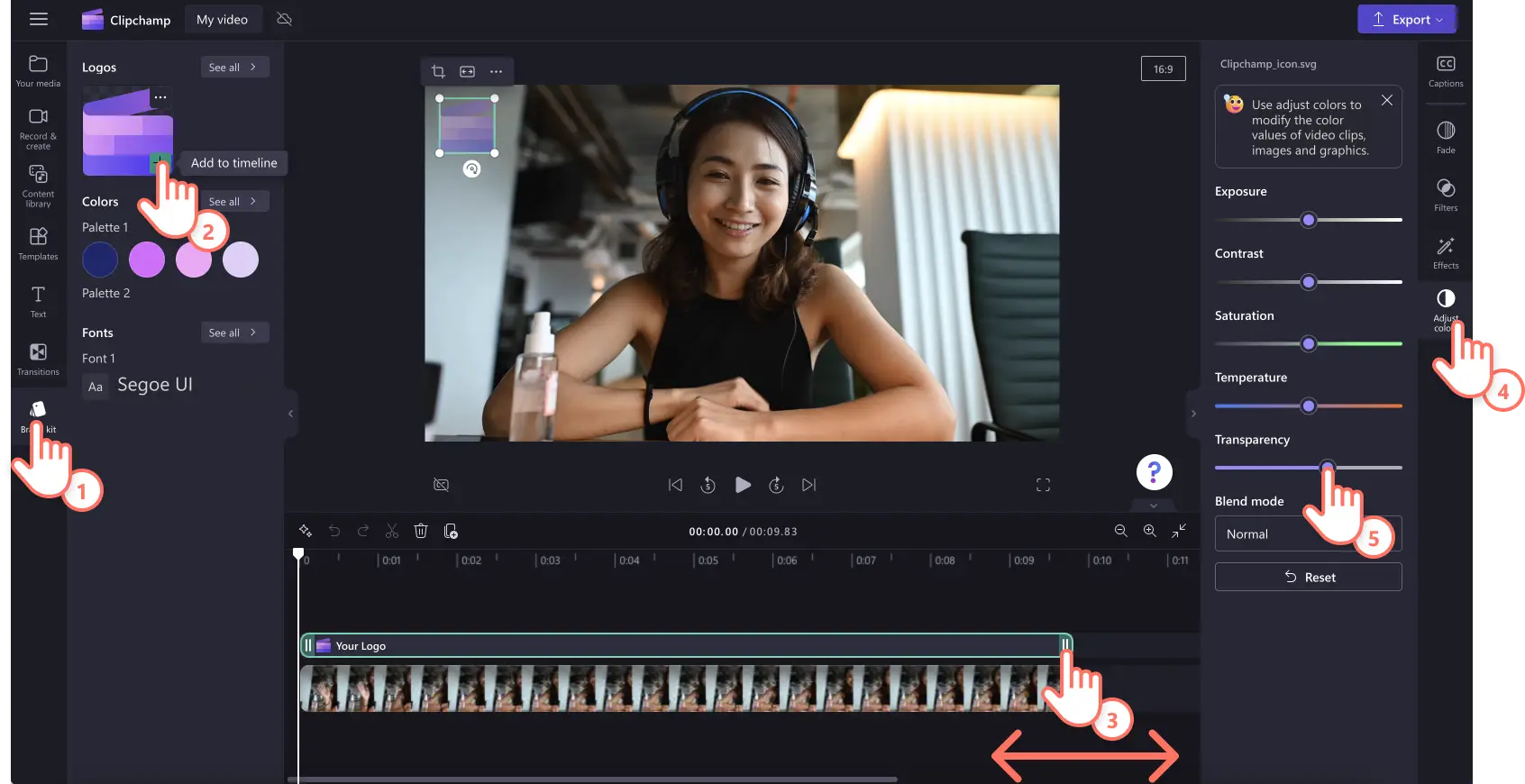Image resolution: width=1525 pixels, height=784 pixels.
Task: Collapse the left panel with its chevron
Action: [290, 414]
